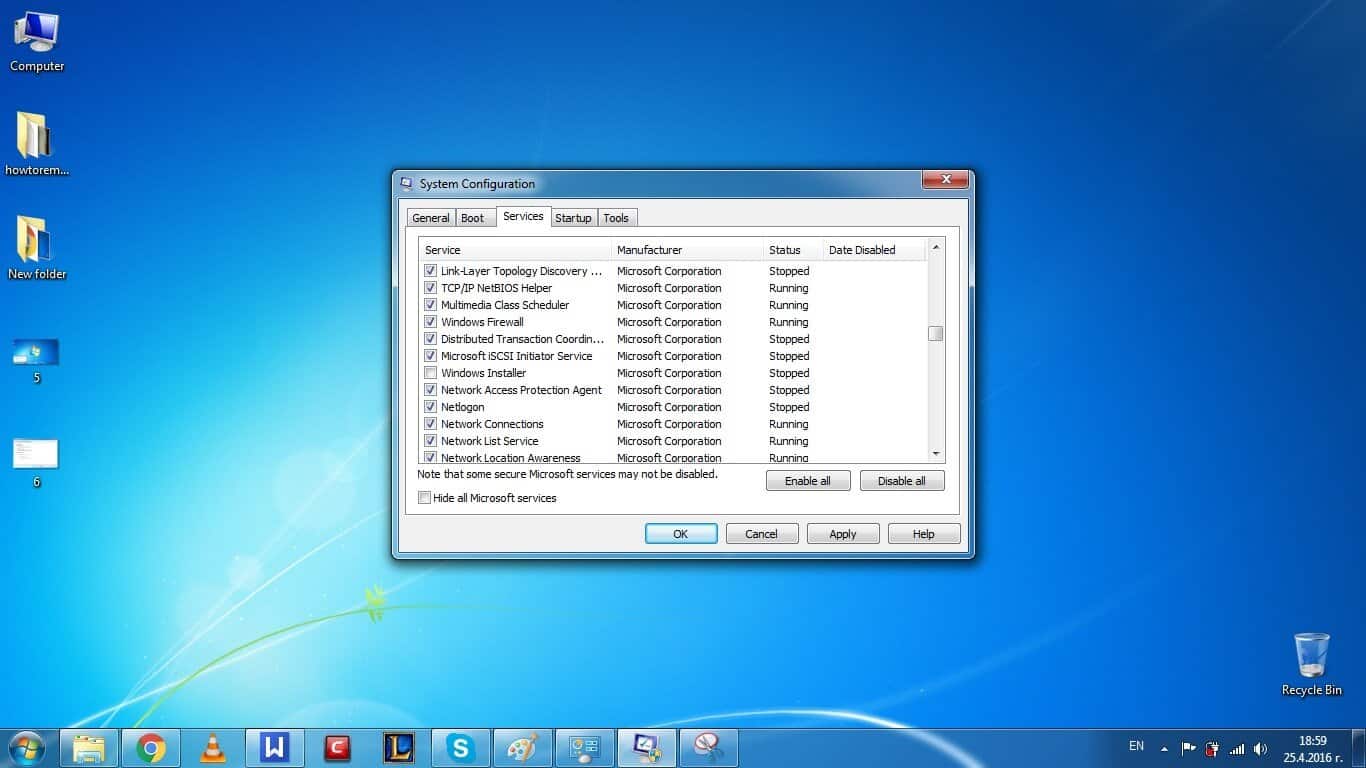Switch to the Tools tab
This screenshot has height=768, width=1366.
[616, 218]
